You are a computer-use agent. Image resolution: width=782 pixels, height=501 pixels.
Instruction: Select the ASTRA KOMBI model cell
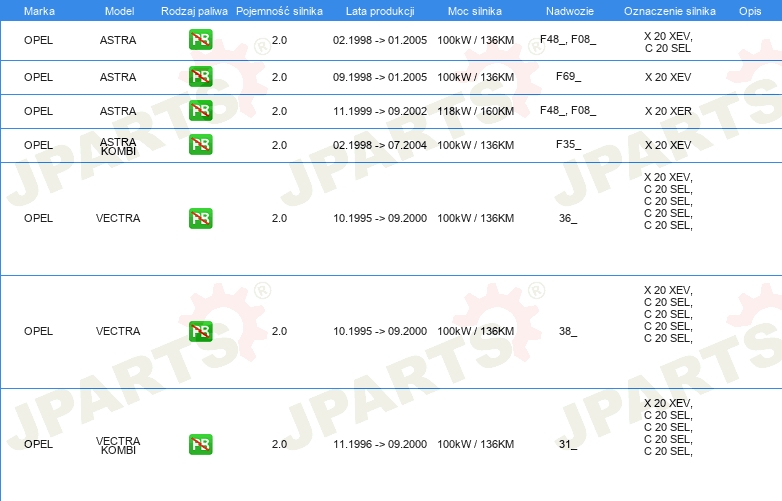click(x=118, y=146)
